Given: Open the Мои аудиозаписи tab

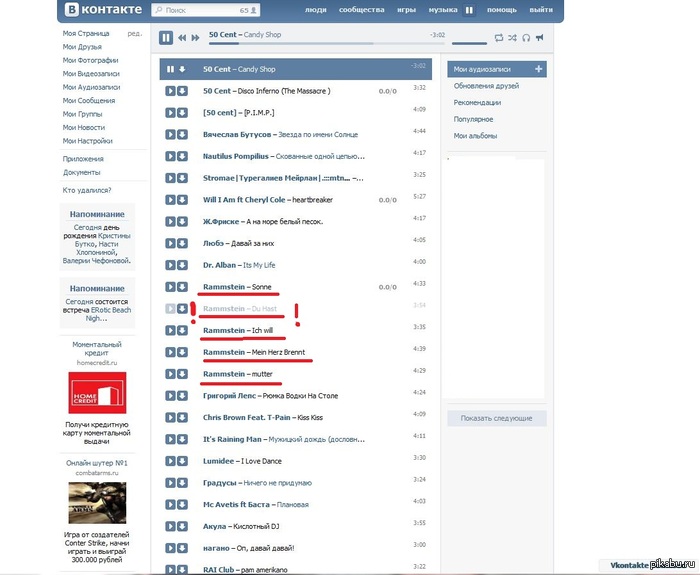Looking at the screenshot, I should 497,69.
